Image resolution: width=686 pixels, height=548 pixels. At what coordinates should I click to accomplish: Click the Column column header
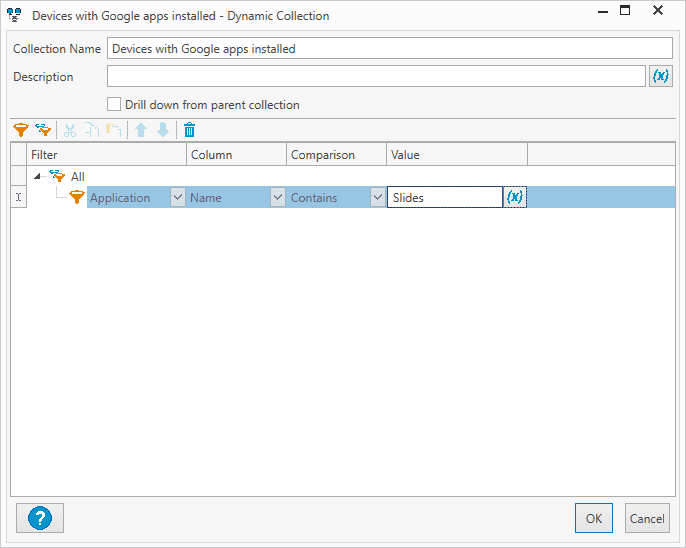[x=237, y=154]
